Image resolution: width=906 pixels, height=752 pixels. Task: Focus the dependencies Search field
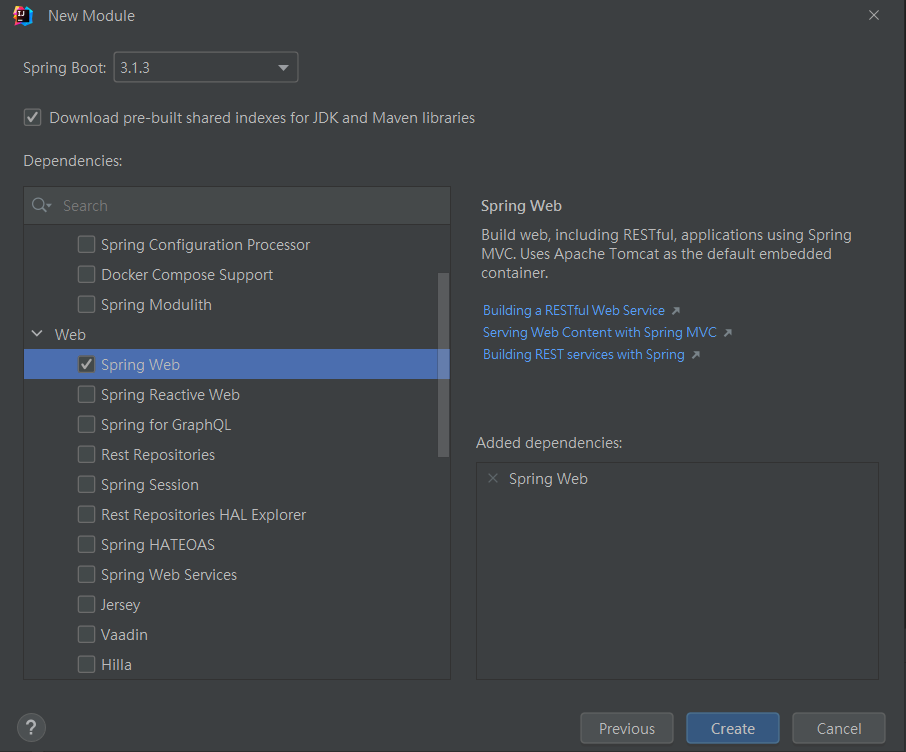(x=237, y=205)
